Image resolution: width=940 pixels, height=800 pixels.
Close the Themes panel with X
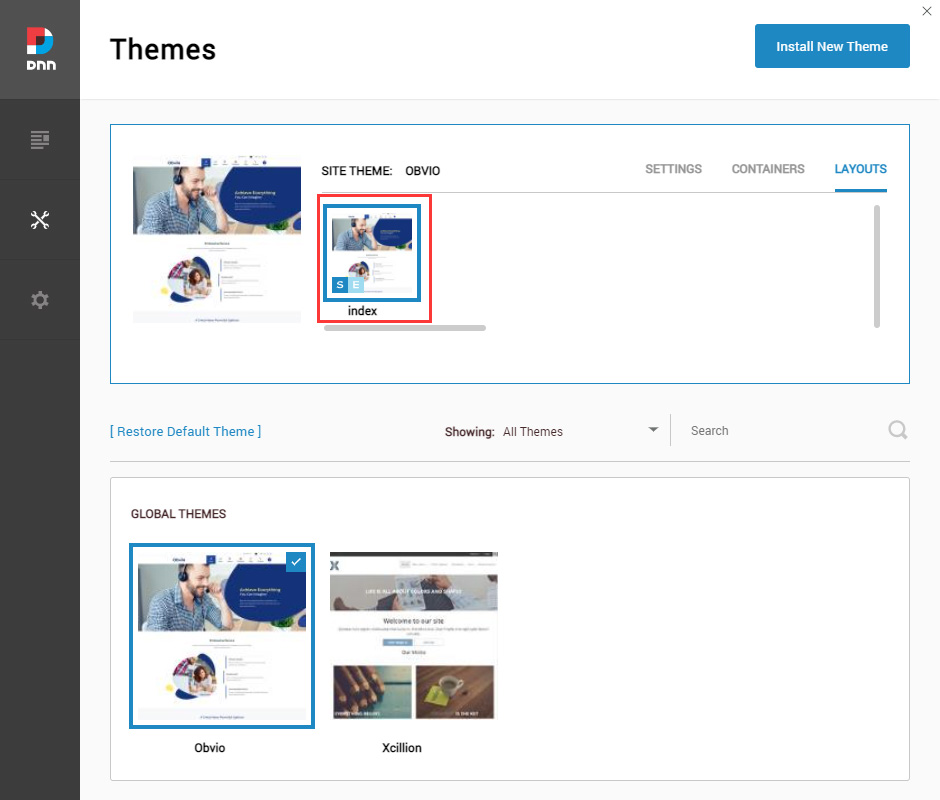(926, 11)
